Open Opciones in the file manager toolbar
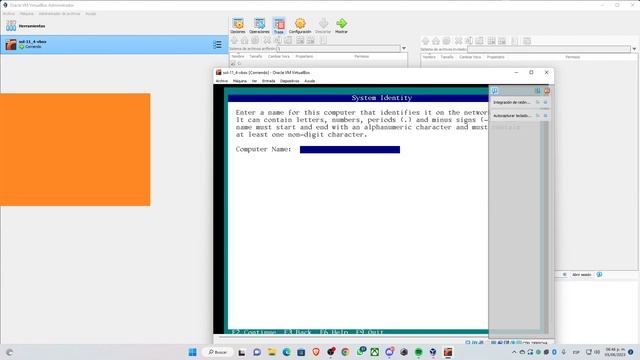Viewport: 640px width, 360px height. [x=238, y=26]
